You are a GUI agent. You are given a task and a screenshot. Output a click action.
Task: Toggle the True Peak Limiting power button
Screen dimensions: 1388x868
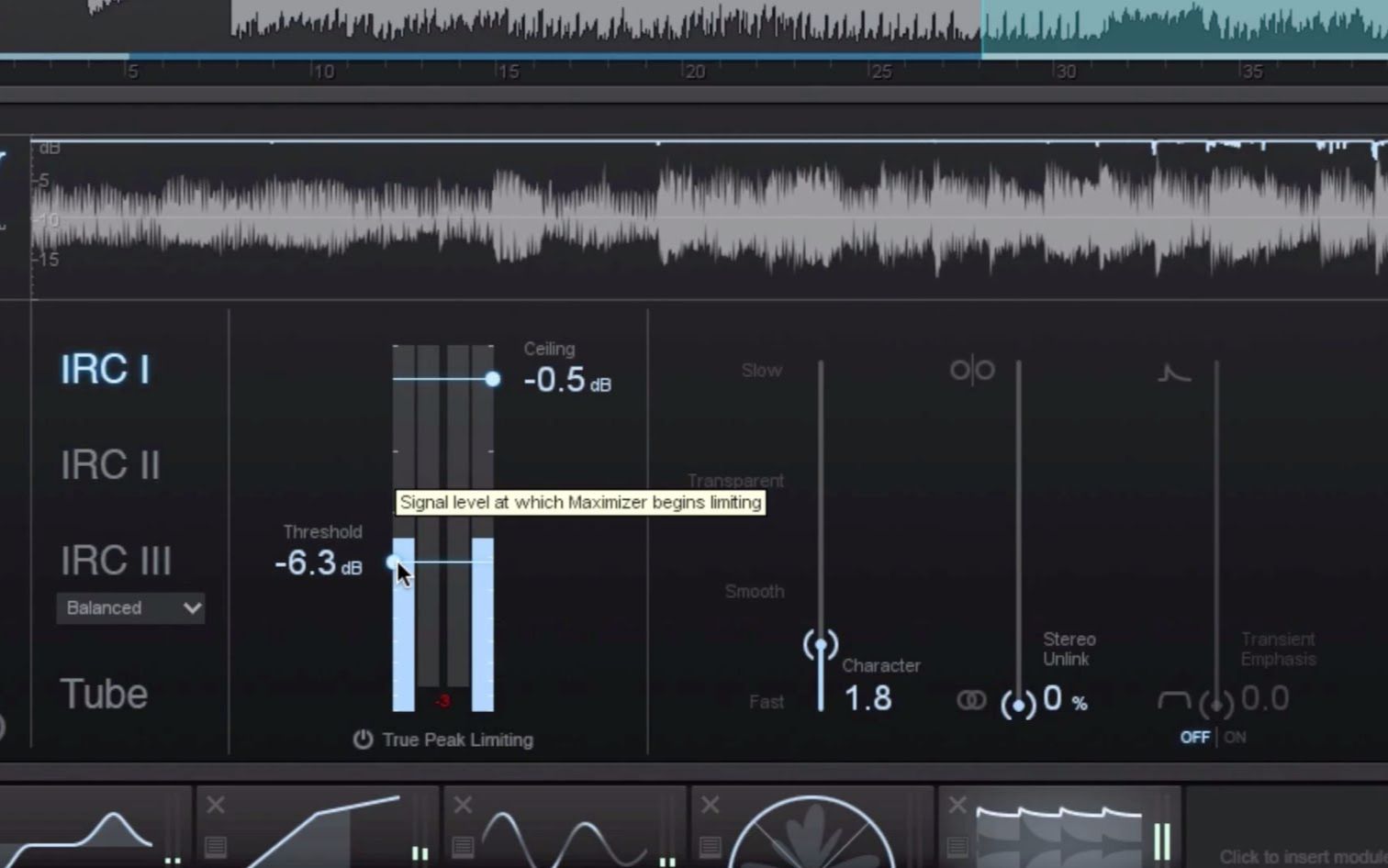click(363, 740)
